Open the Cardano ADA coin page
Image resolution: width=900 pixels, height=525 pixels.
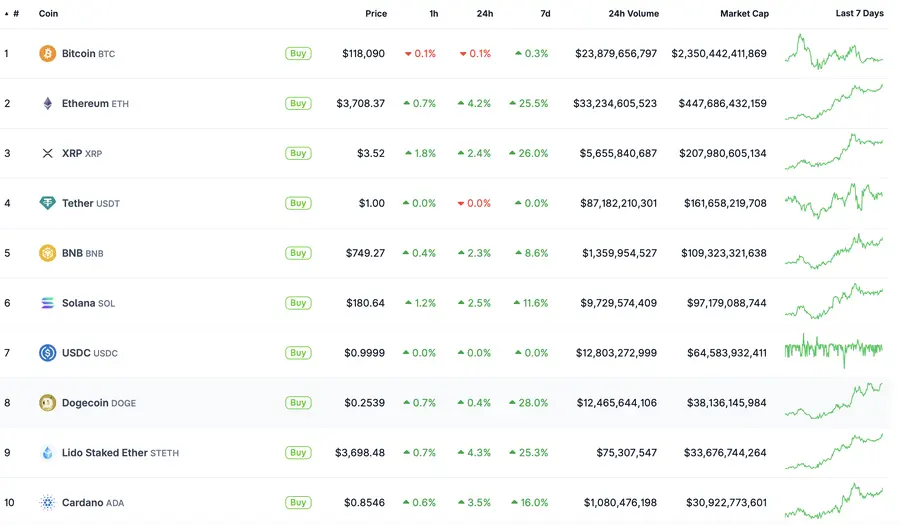[x=93, y=503]
